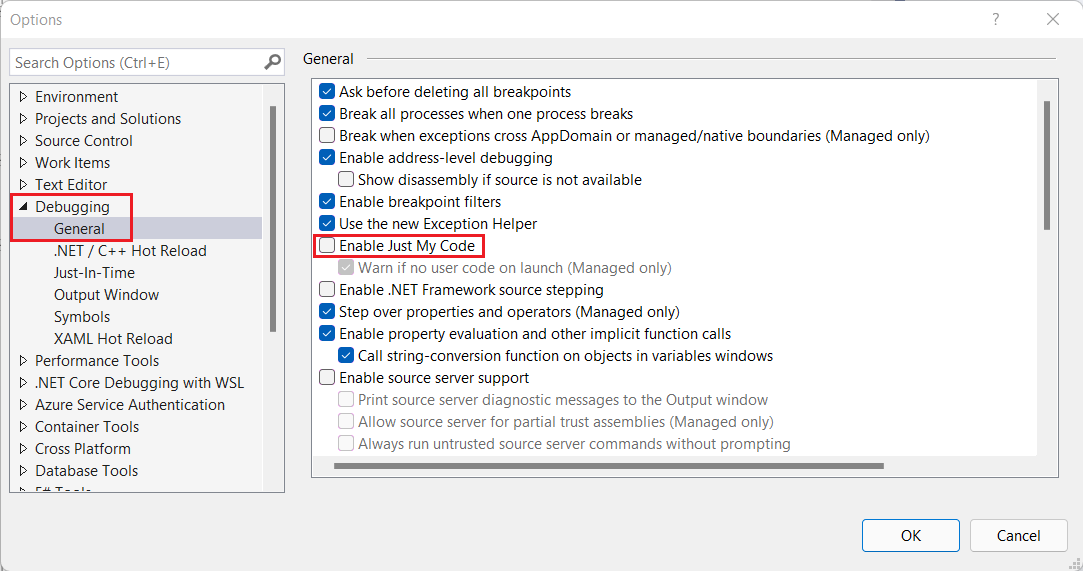The width and height of the screenshot is (1083, 571).
Task: Select Just-In-Time under Debugging
Action: point(94,273)
